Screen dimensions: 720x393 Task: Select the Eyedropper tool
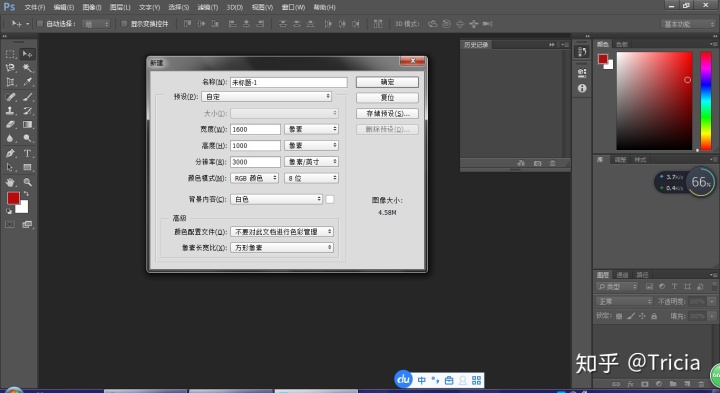(x=28, y=82)
